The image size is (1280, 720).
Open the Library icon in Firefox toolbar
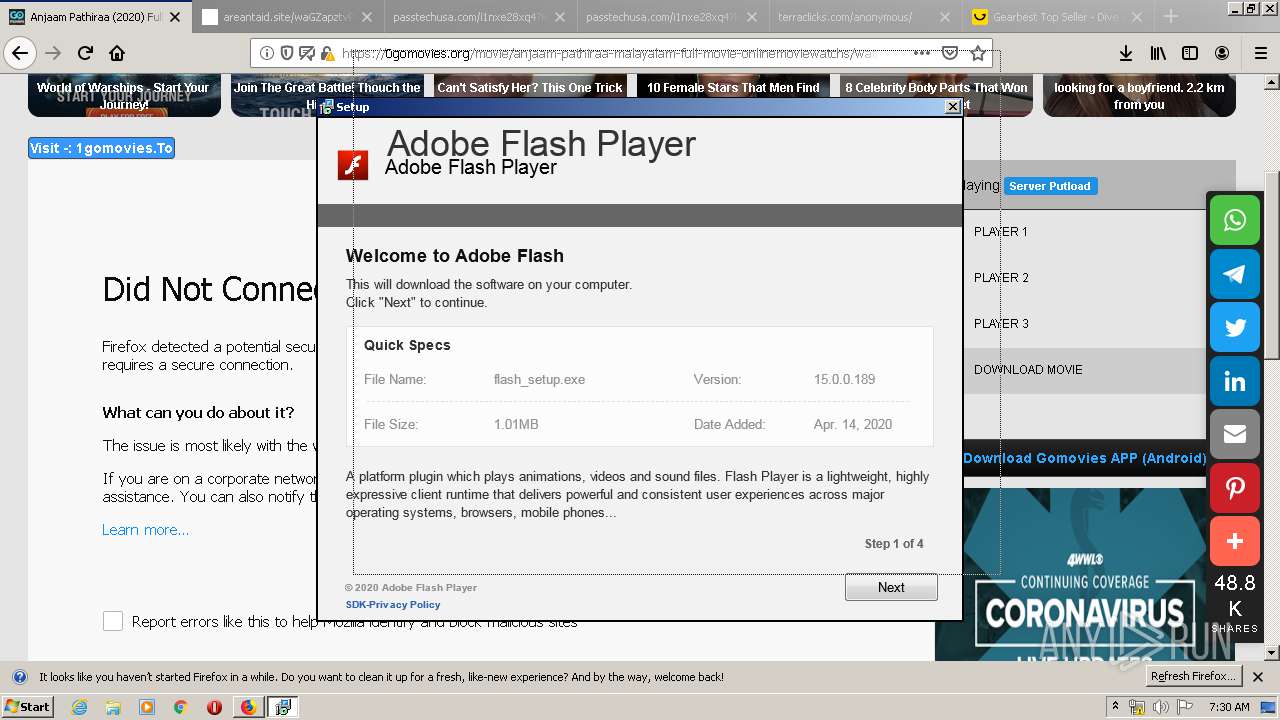pos(1158,53)
